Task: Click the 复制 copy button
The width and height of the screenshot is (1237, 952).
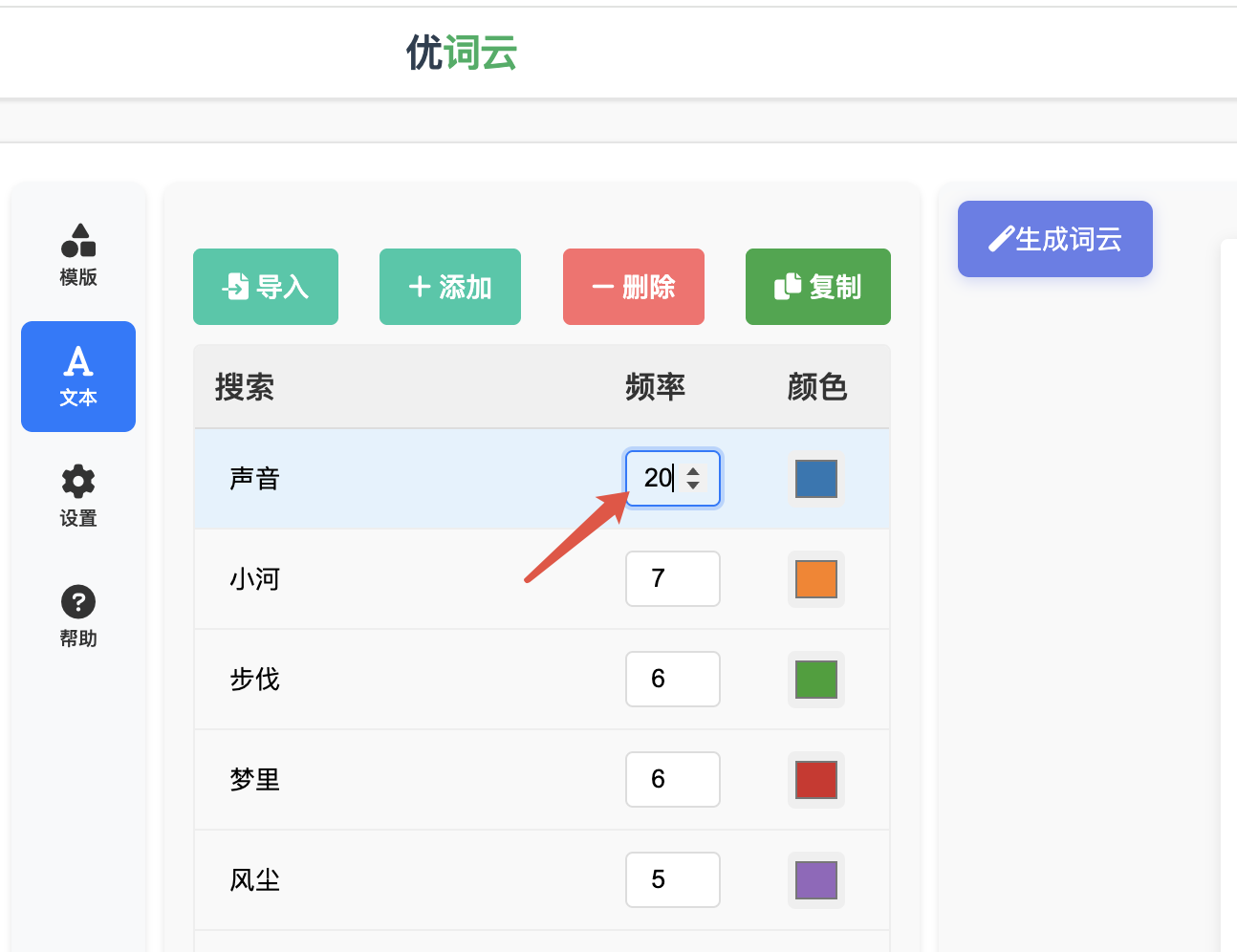Action: [x=817, y=286]
